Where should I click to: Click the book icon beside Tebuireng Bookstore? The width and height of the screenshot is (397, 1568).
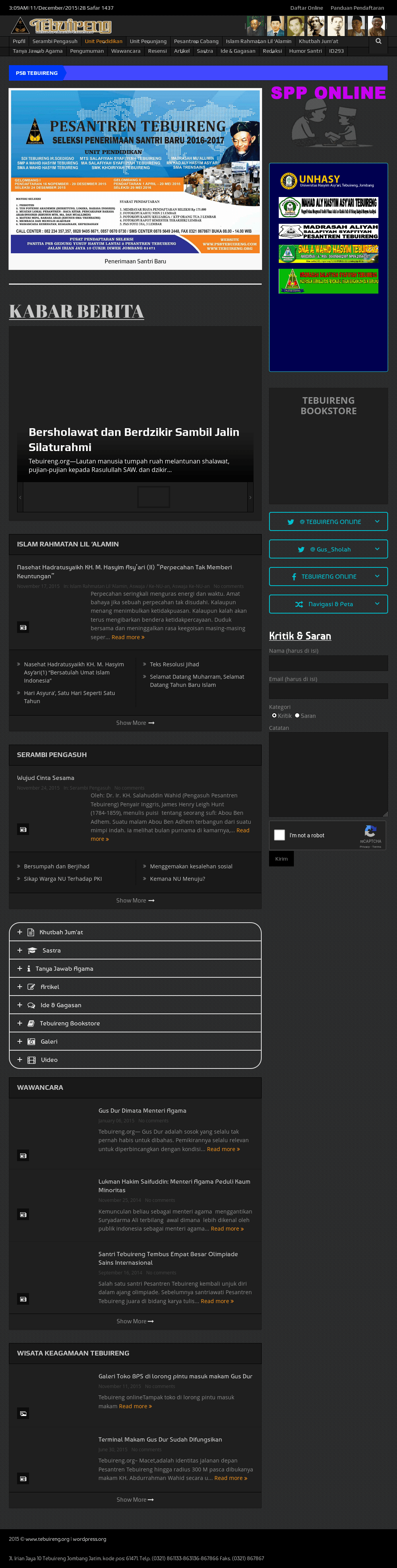[x=31, y=1023]
